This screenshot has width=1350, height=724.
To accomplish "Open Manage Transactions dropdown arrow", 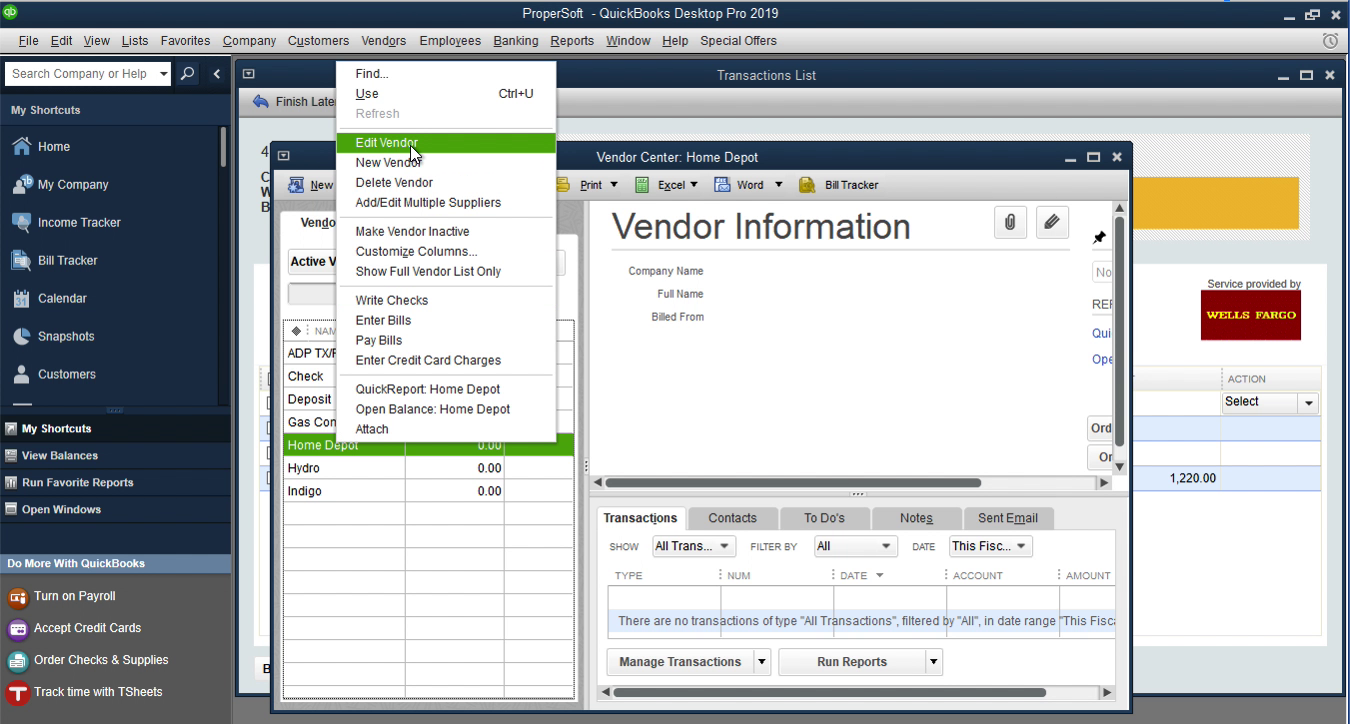I will coord(762,662).
